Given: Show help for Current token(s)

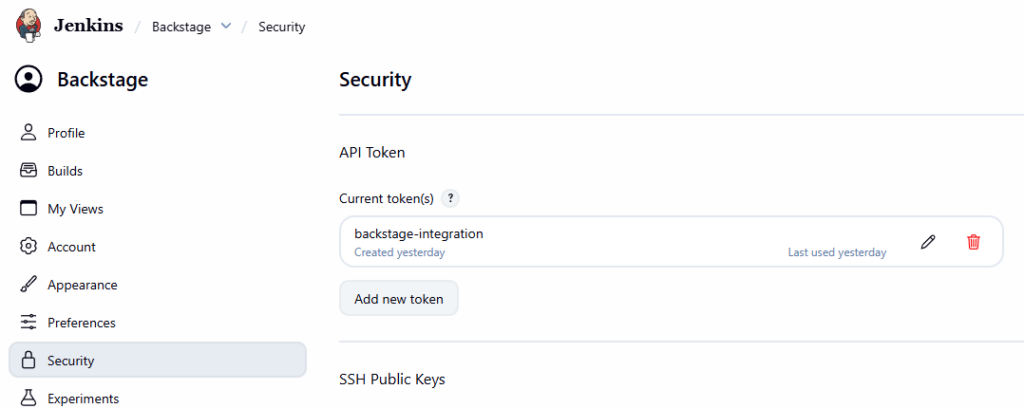Looking at the screenshot, I should pyautogui.click(x=451, y=198).
